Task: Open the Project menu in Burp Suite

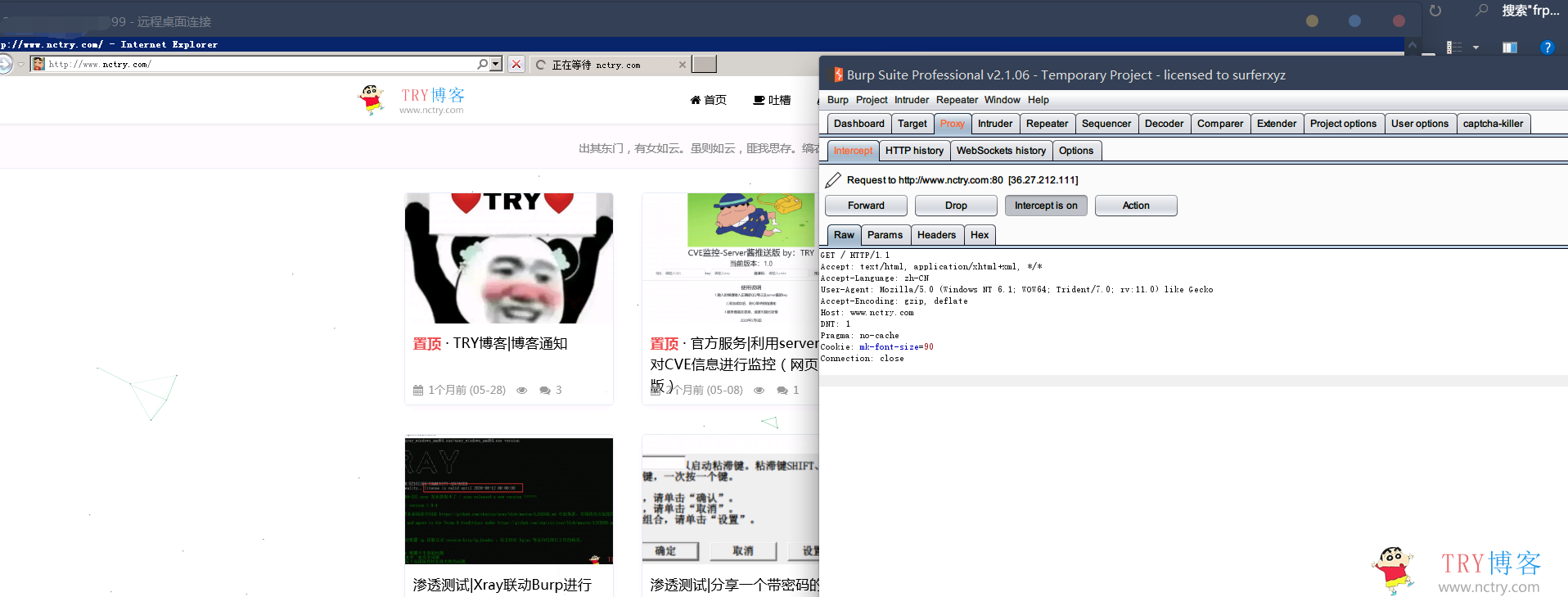Action: point(872,100)
